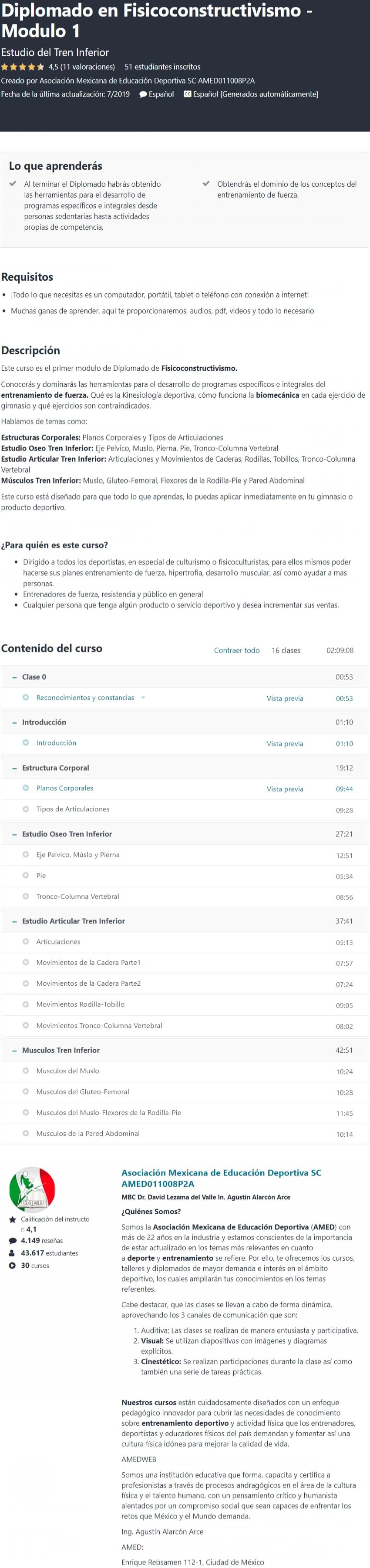This screenshot has height=1568, width=370.
Task: Click the person icon beside 43.617 estudiantes
Action: coord(12,1253)
